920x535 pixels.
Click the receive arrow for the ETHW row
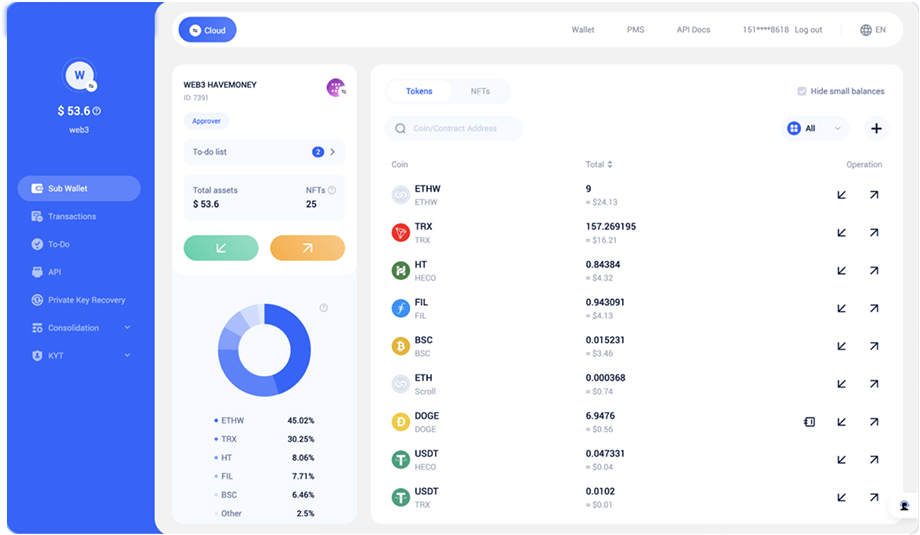[841, 195]
